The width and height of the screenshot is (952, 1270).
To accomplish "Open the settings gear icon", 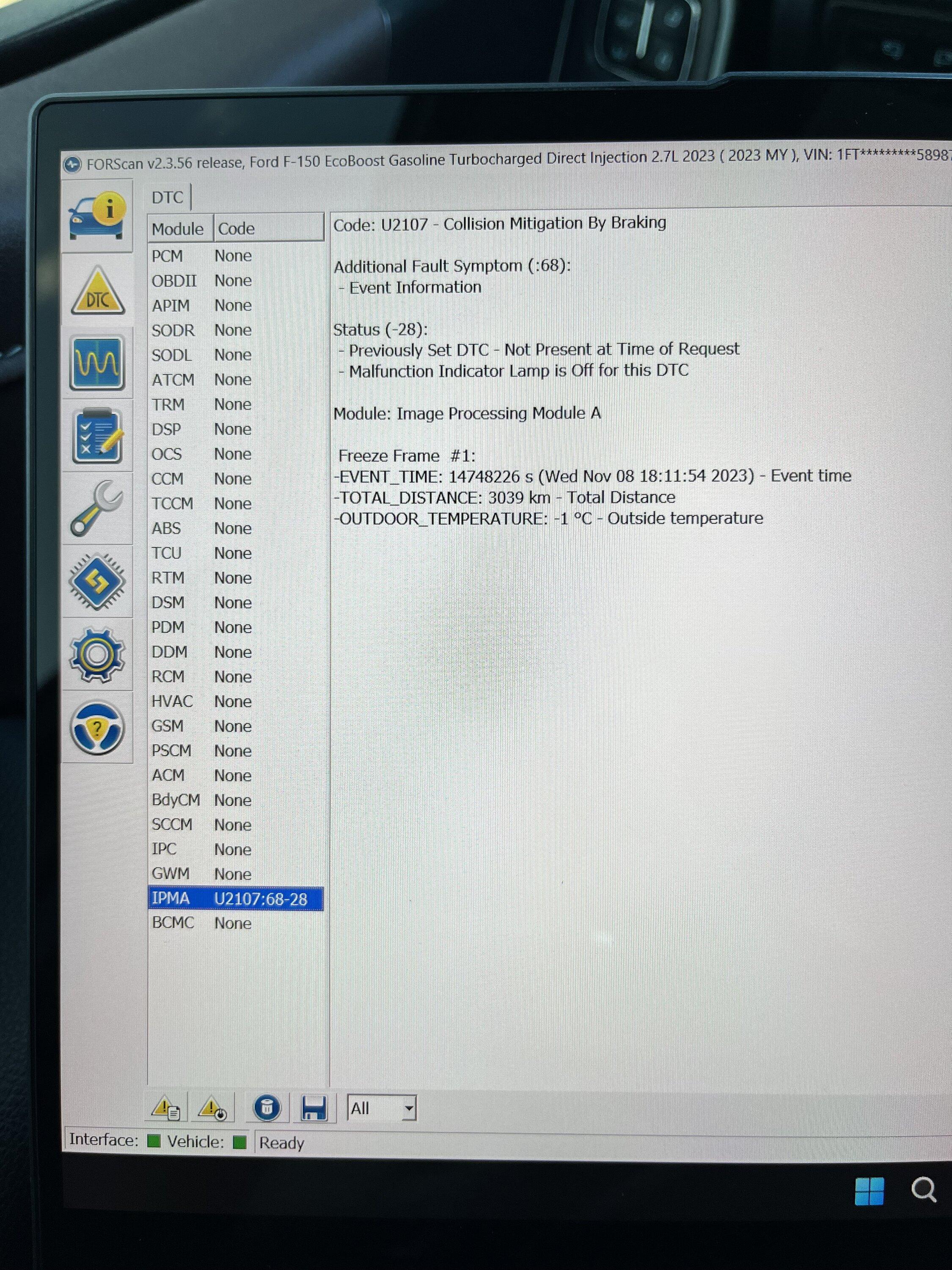I will click(97, 654).
